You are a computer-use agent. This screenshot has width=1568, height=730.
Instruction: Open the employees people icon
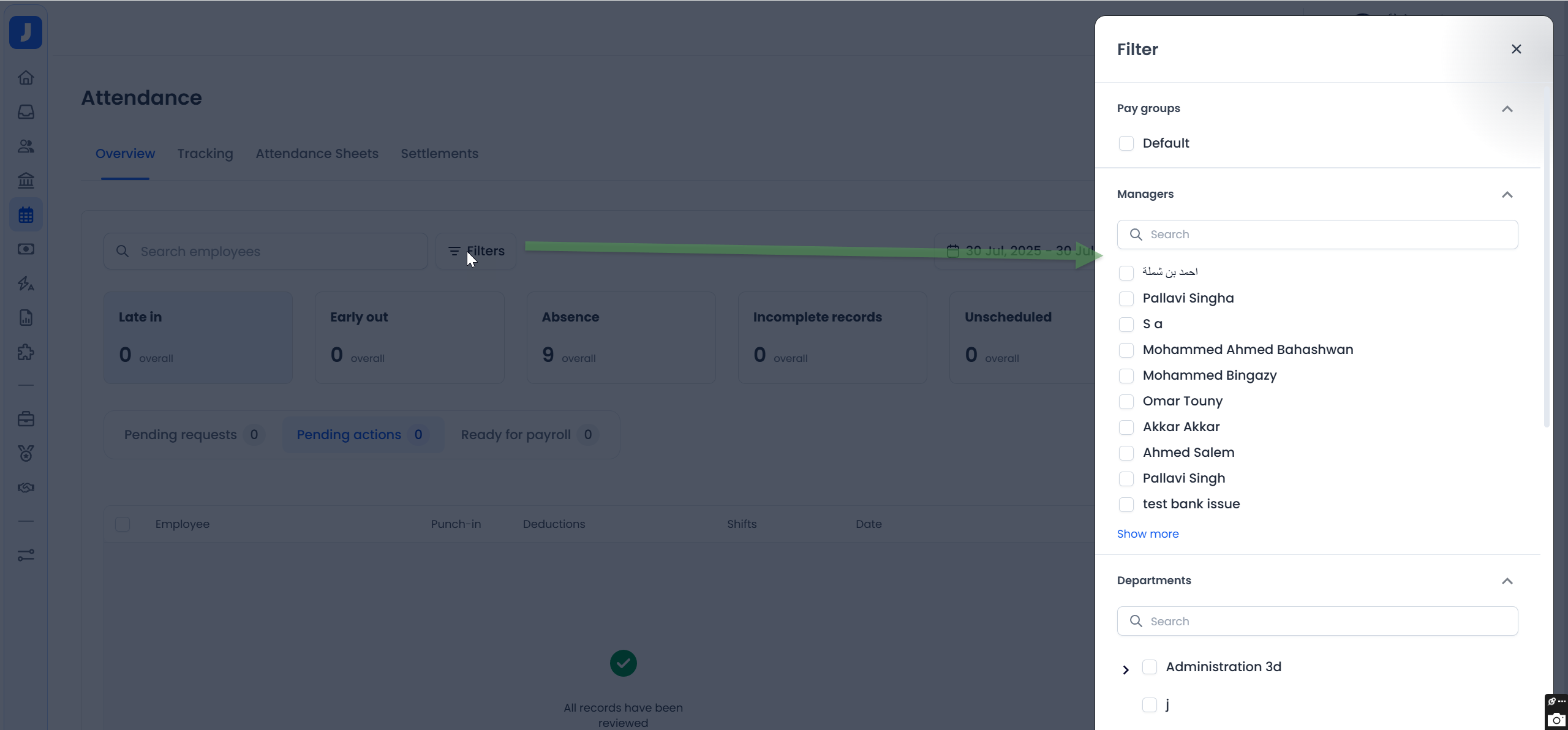26,146
